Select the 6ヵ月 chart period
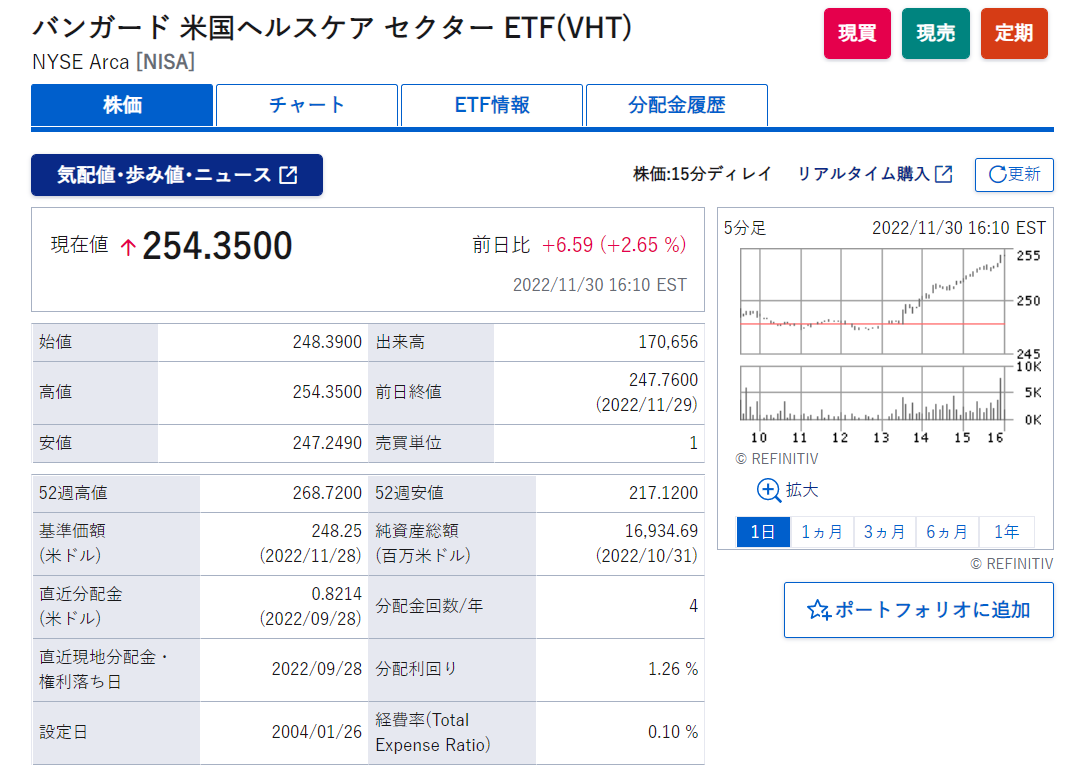The width and height of the screenshot is (1068, 774). (946, 531)
